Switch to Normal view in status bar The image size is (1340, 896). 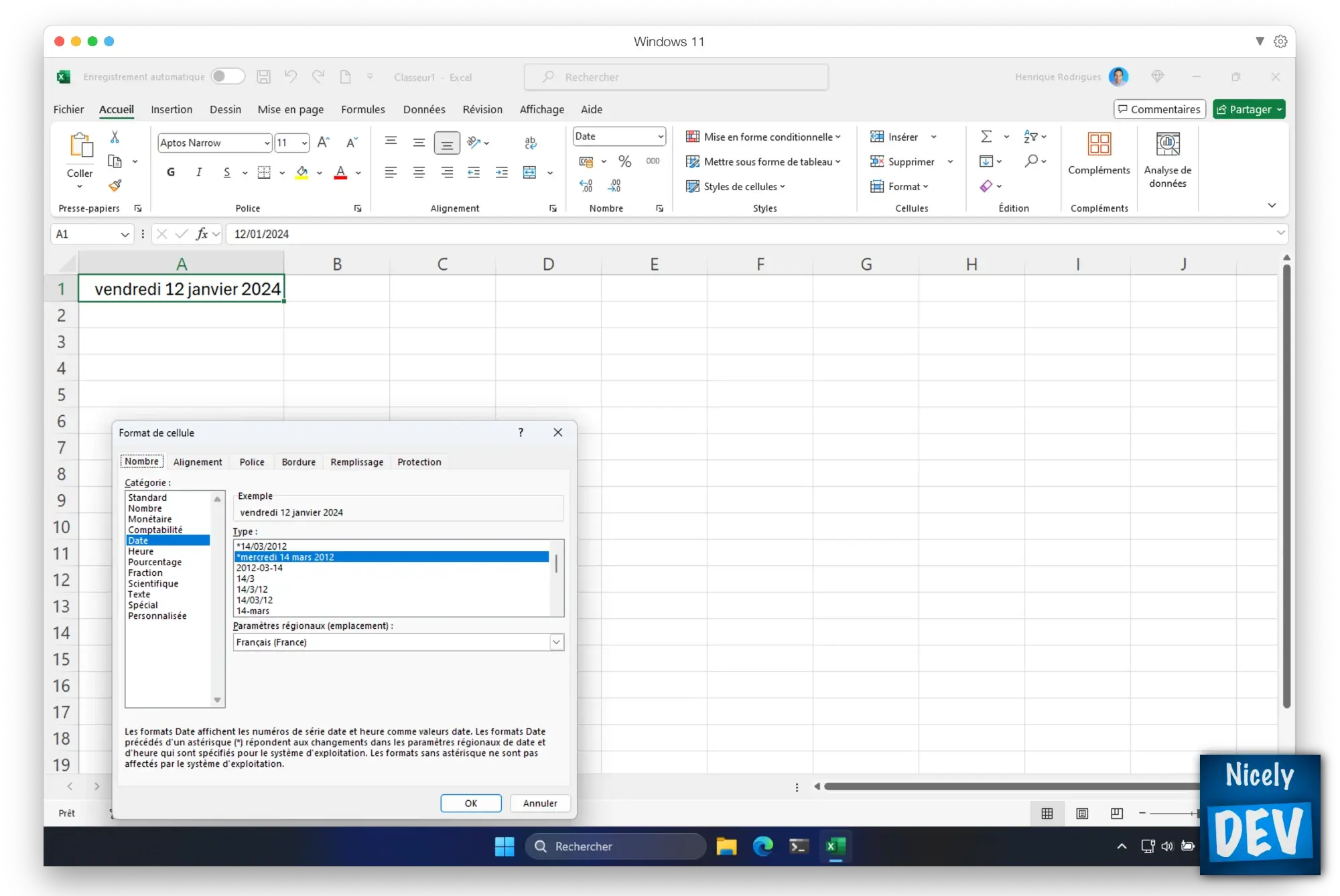pyautogui.click(x=1047, y=813)
